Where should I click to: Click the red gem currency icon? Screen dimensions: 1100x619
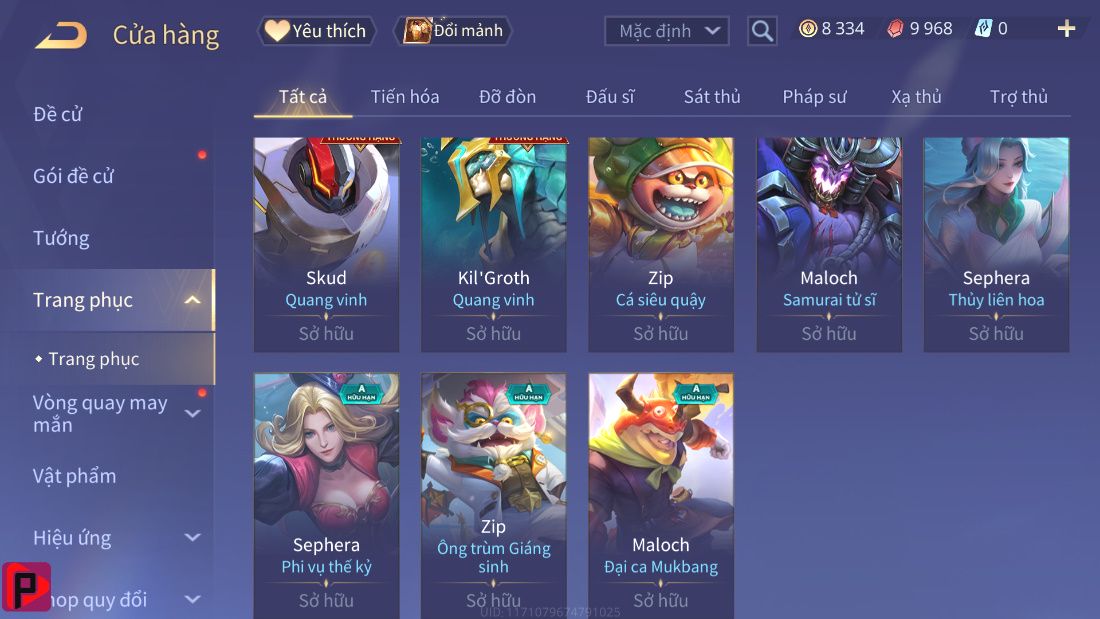[x=895, y=29]
